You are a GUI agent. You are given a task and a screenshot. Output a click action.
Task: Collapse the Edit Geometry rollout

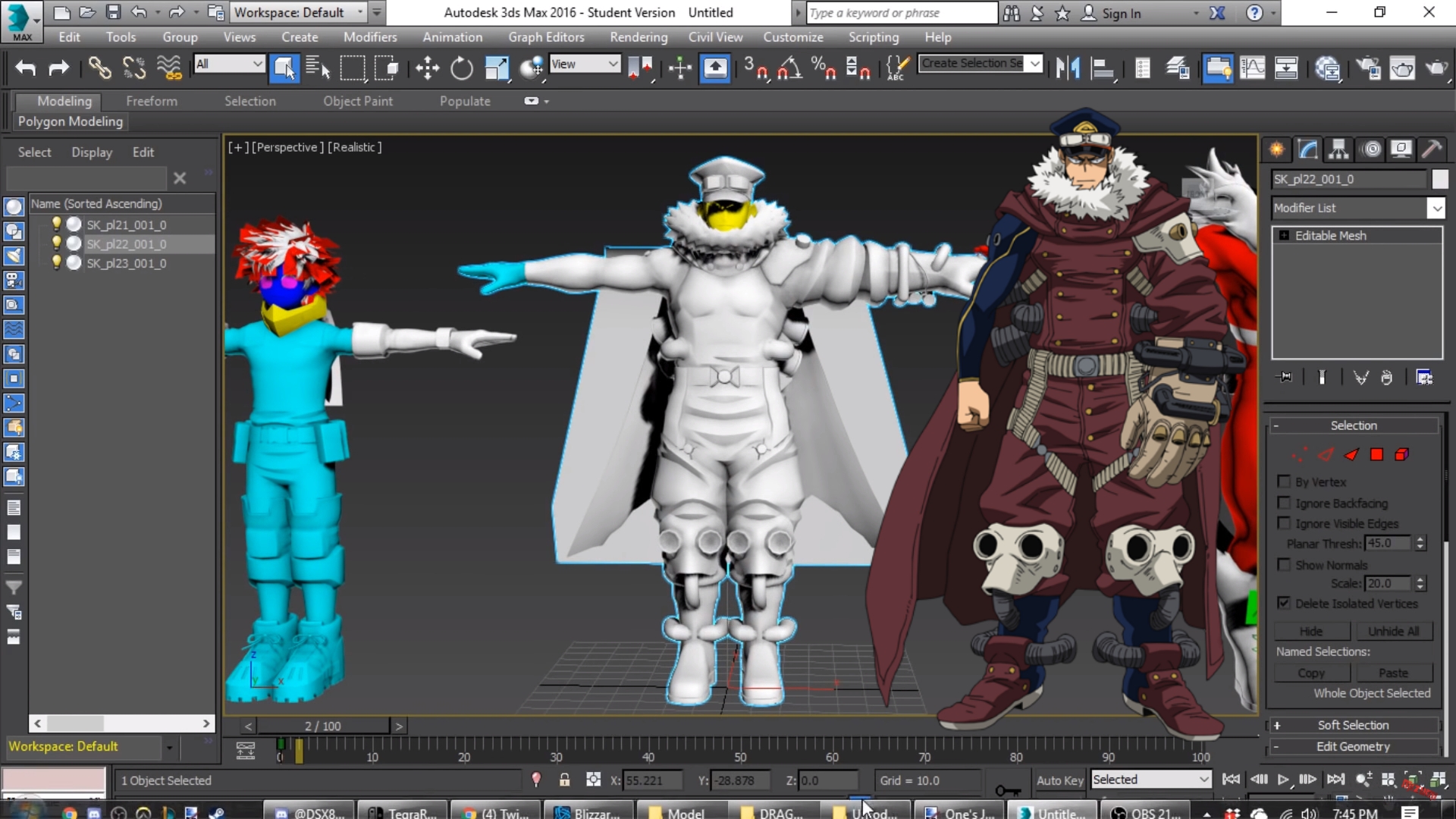tap(1354, 746)
